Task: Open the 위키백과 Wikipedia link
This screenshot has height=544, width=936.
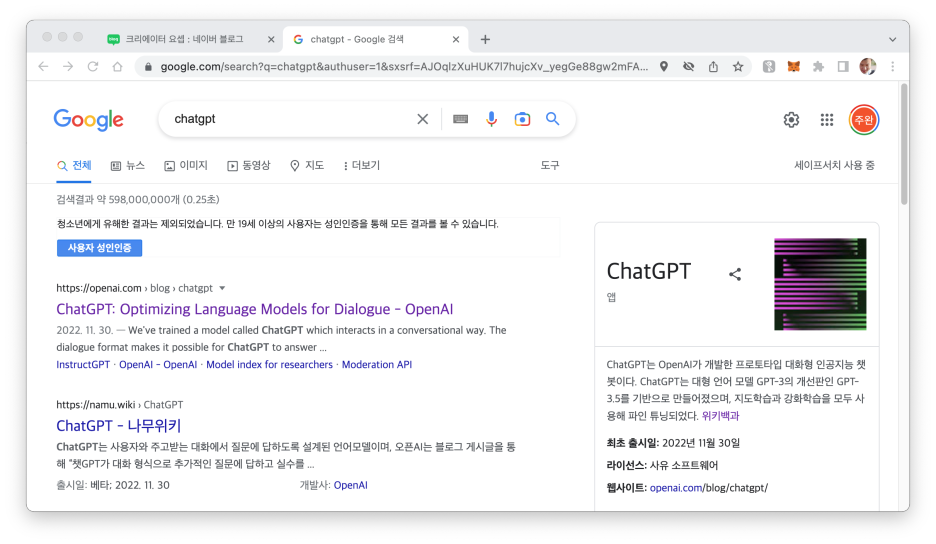Action: (x=720, y=416)
